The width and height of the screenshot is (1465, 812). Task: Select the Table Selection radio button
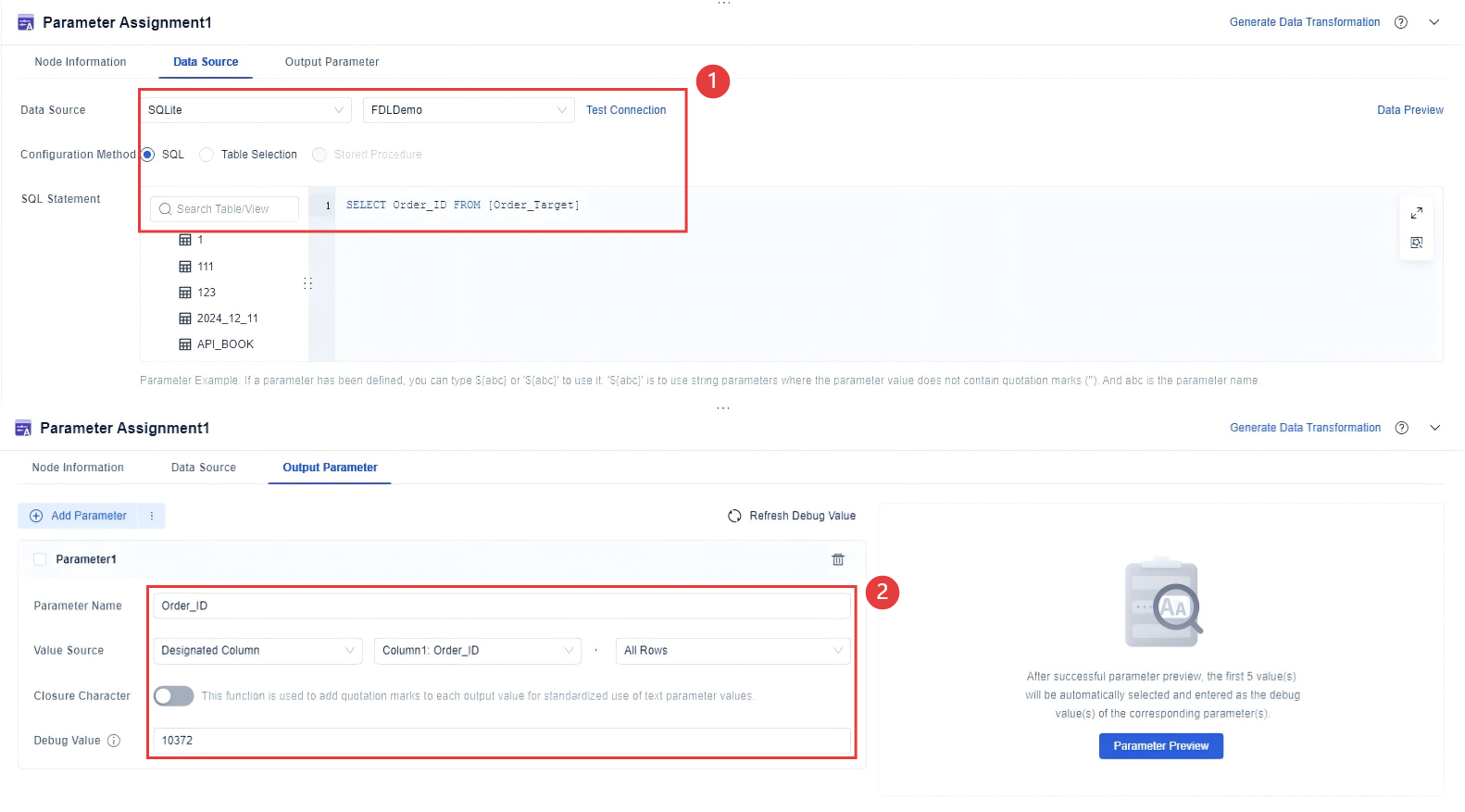(207, 155)
